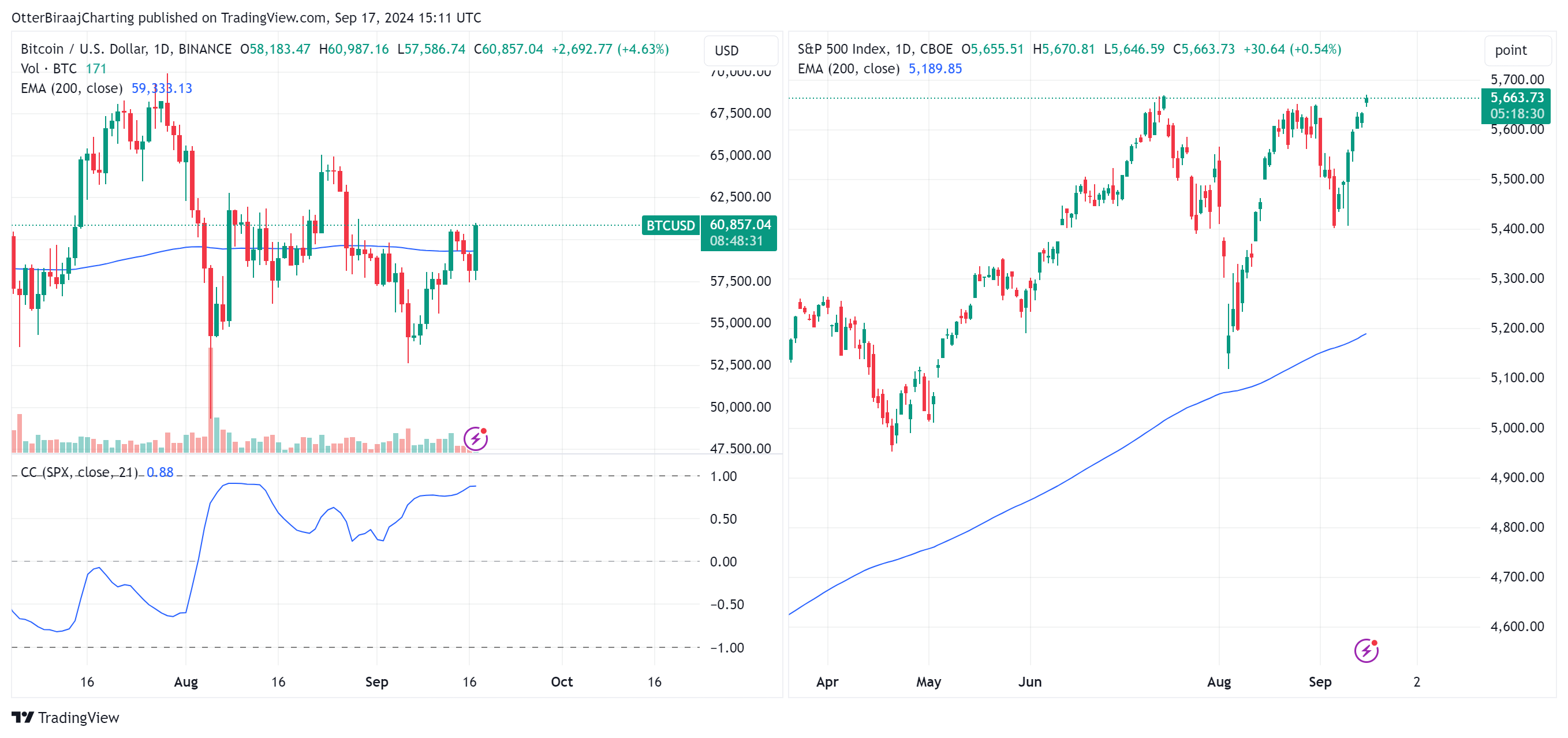Click the 0.50 correlation scale label
Screen dimensions: 1568x738
click(x=723, y=519)
